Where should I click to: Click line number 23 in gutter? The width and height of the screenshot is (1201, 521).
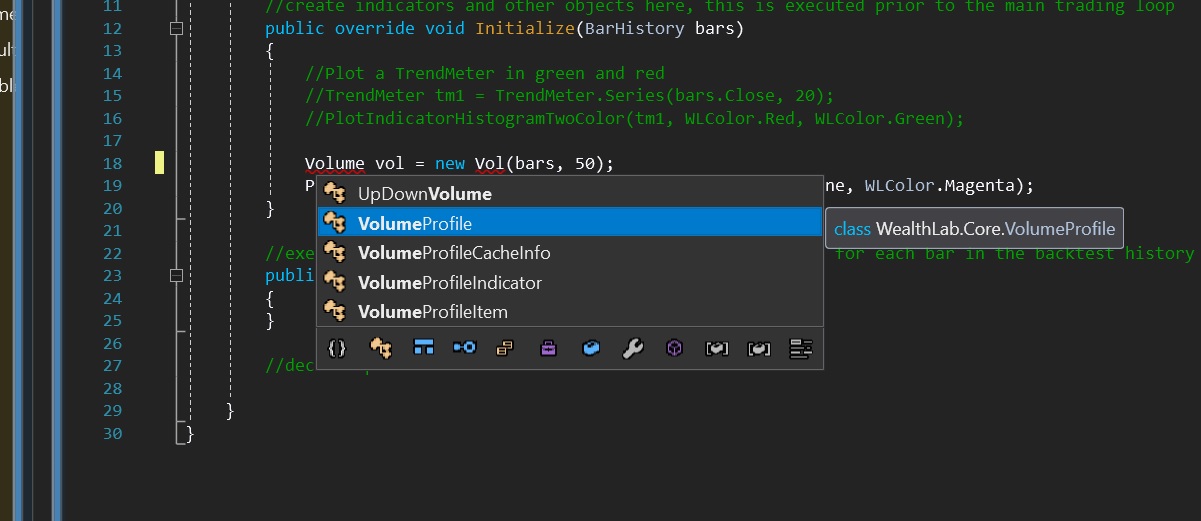(112, 276)
